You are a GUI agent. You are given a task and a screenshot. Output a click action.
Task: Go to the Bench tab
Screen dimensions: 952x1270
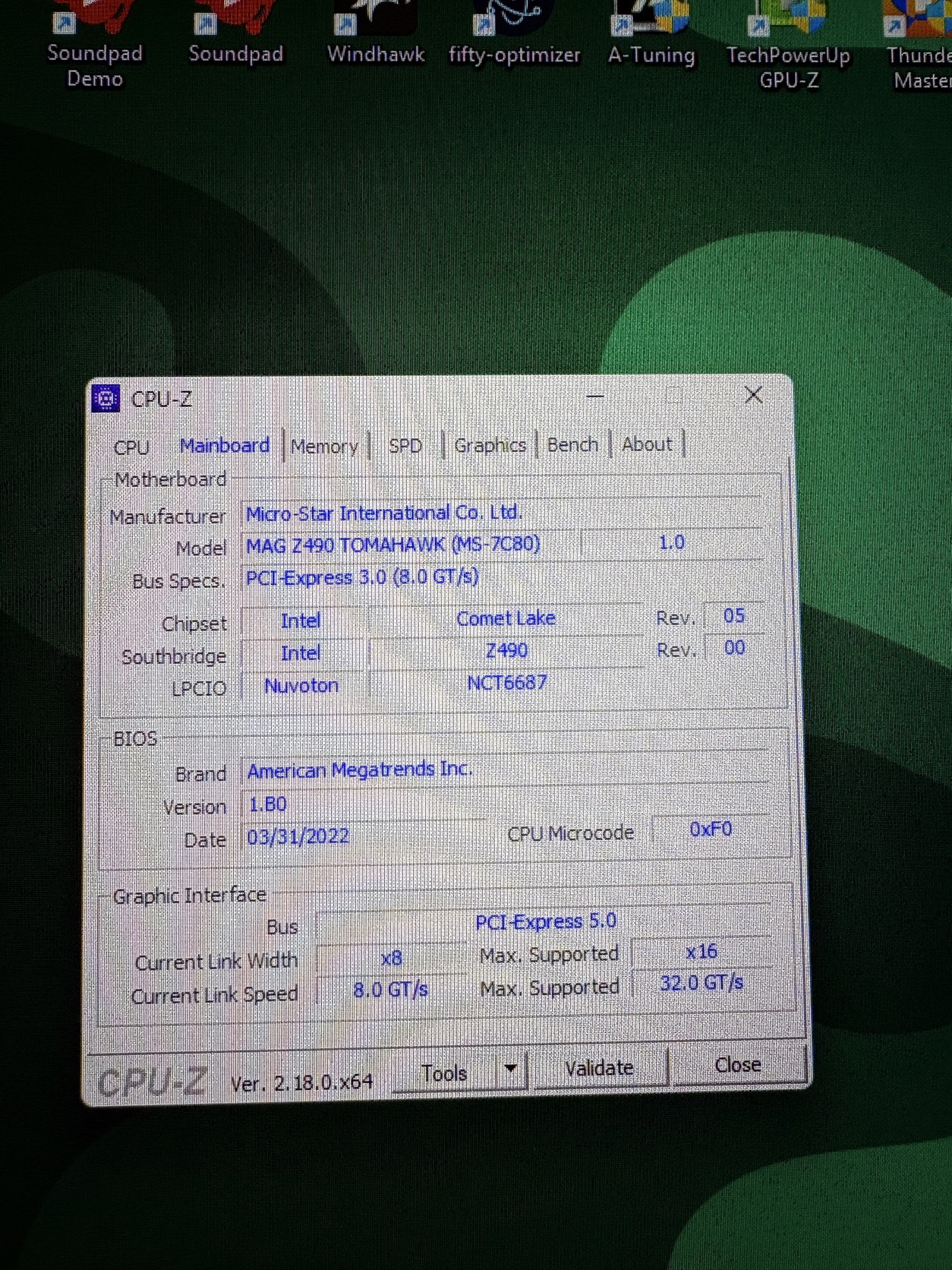(x=572, y=444)
